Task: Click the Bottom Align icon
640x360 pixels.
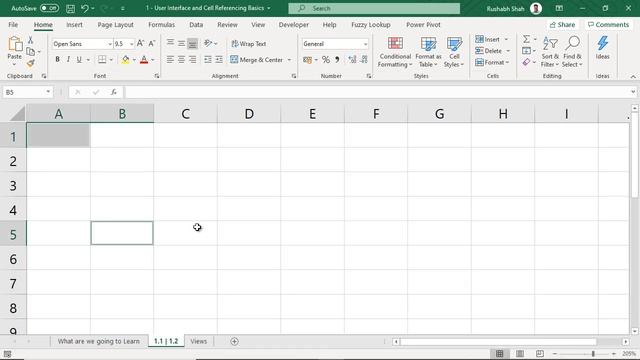Action: pos(193,43)
